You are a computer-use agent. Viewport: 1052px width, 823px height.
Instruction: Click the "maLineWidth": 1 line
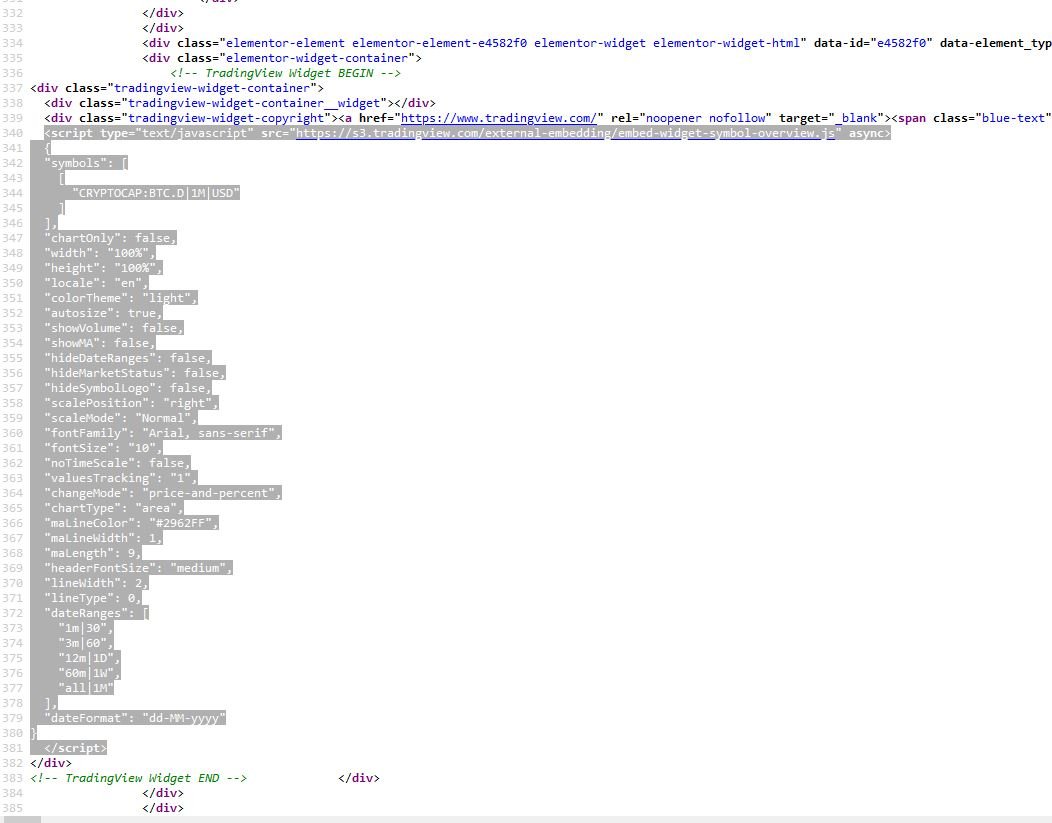103,538
